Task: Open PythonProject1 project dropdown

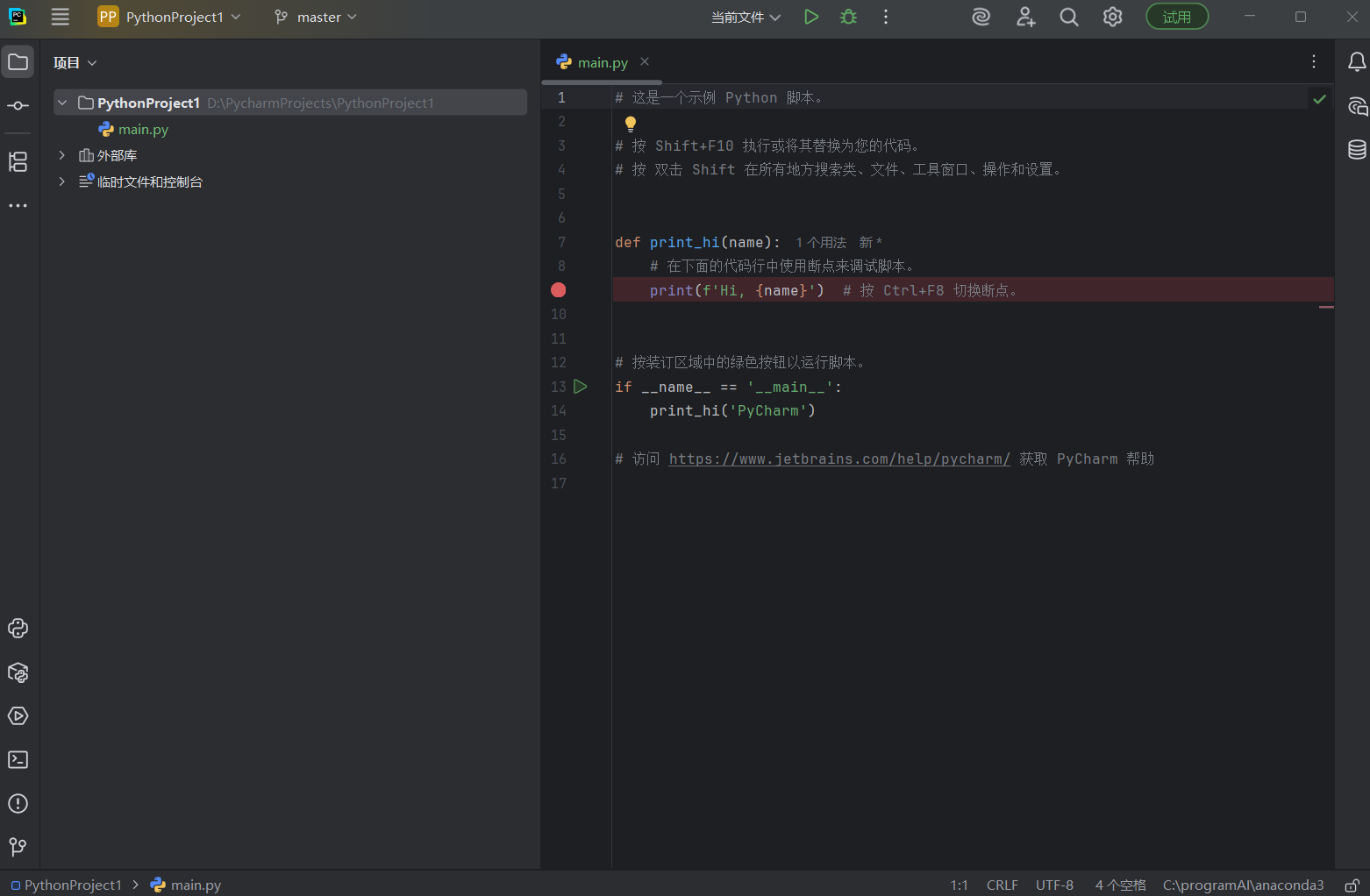Action: point(169,17)
